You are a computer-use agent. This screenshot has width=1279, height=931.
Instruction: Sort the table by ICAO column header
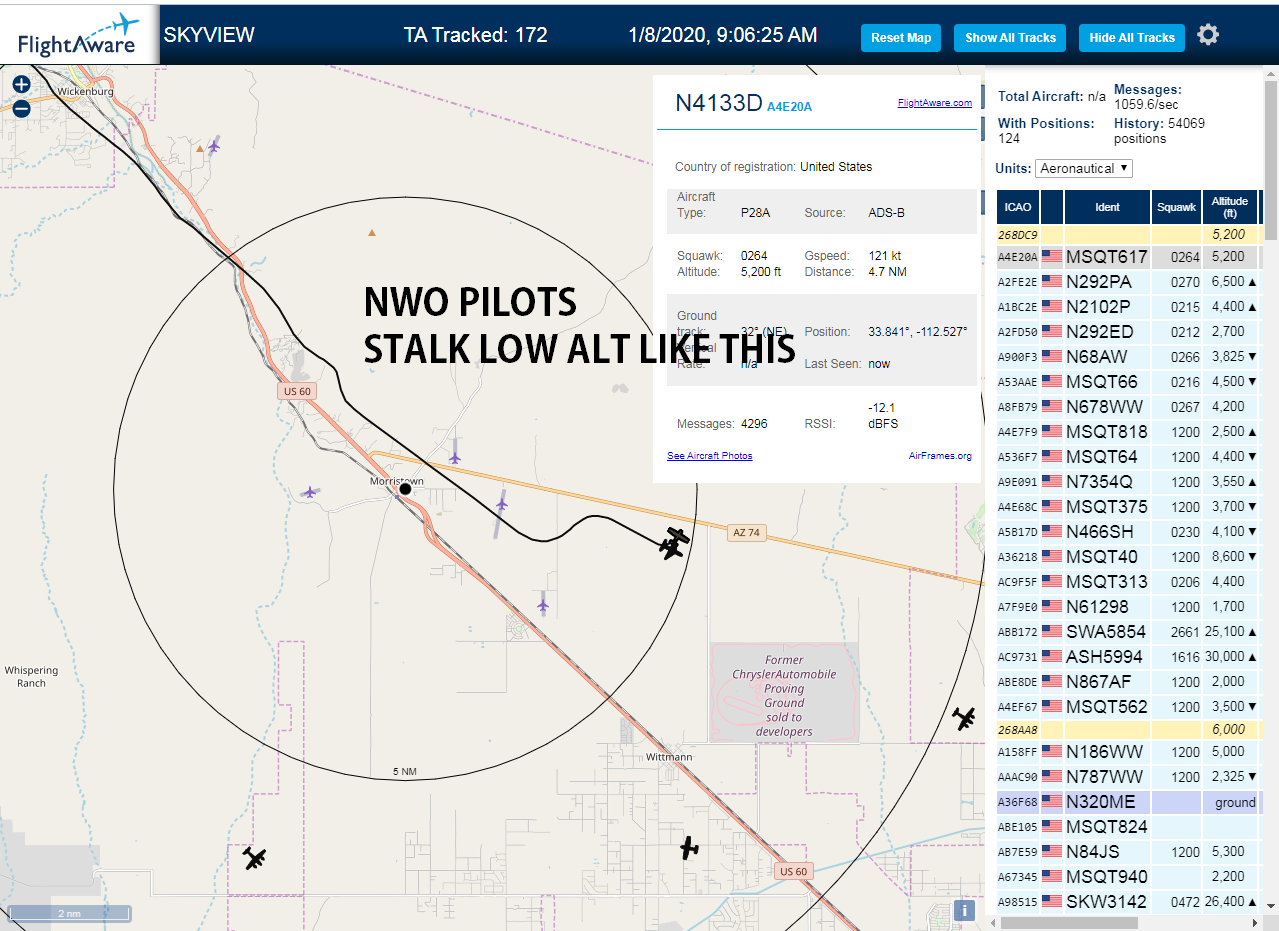[x=1018, y=207]
